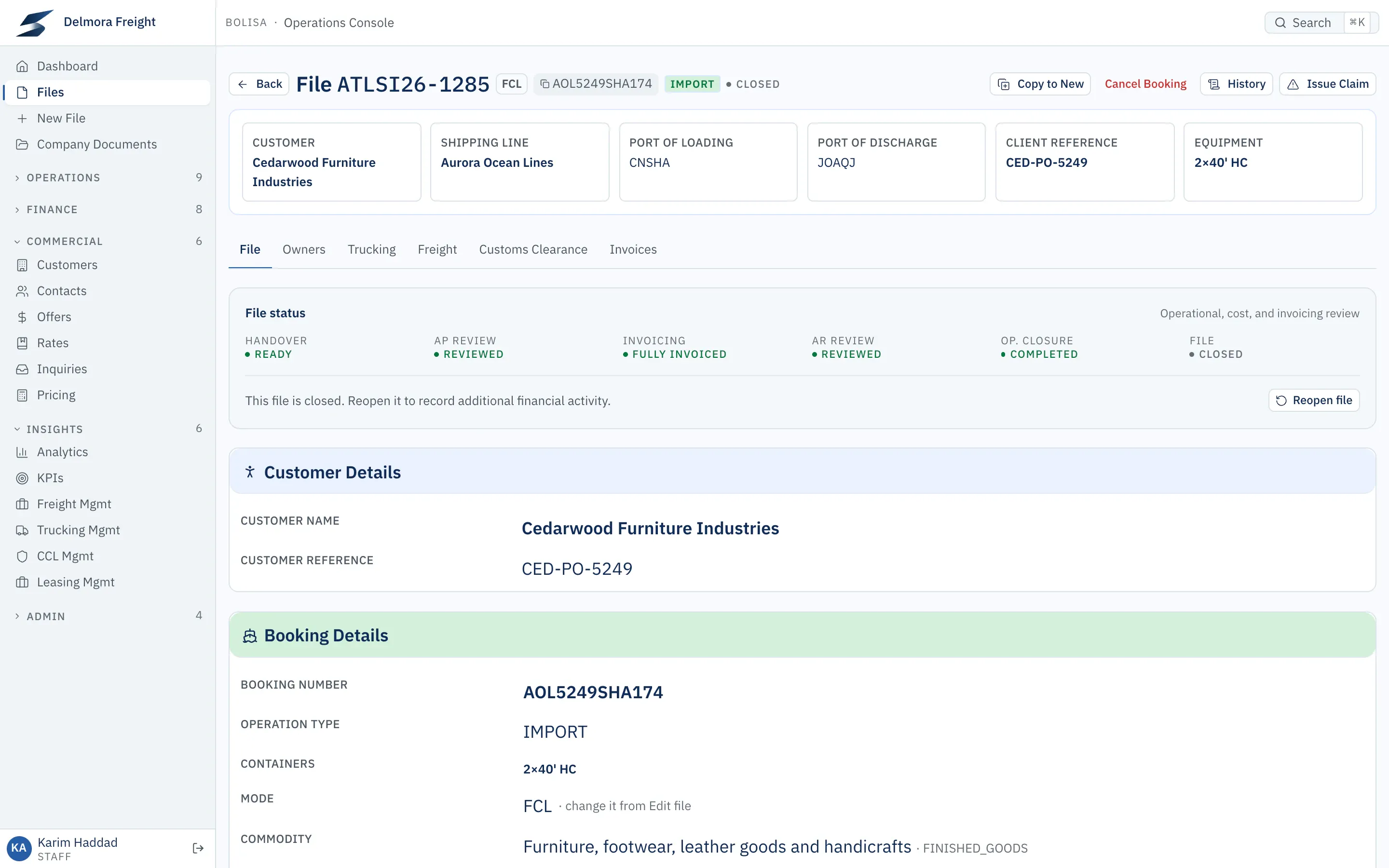Click the OP. CLOSURE COMPLETED status
Screen dimensions: 1389x868
tap(1039, 355)
